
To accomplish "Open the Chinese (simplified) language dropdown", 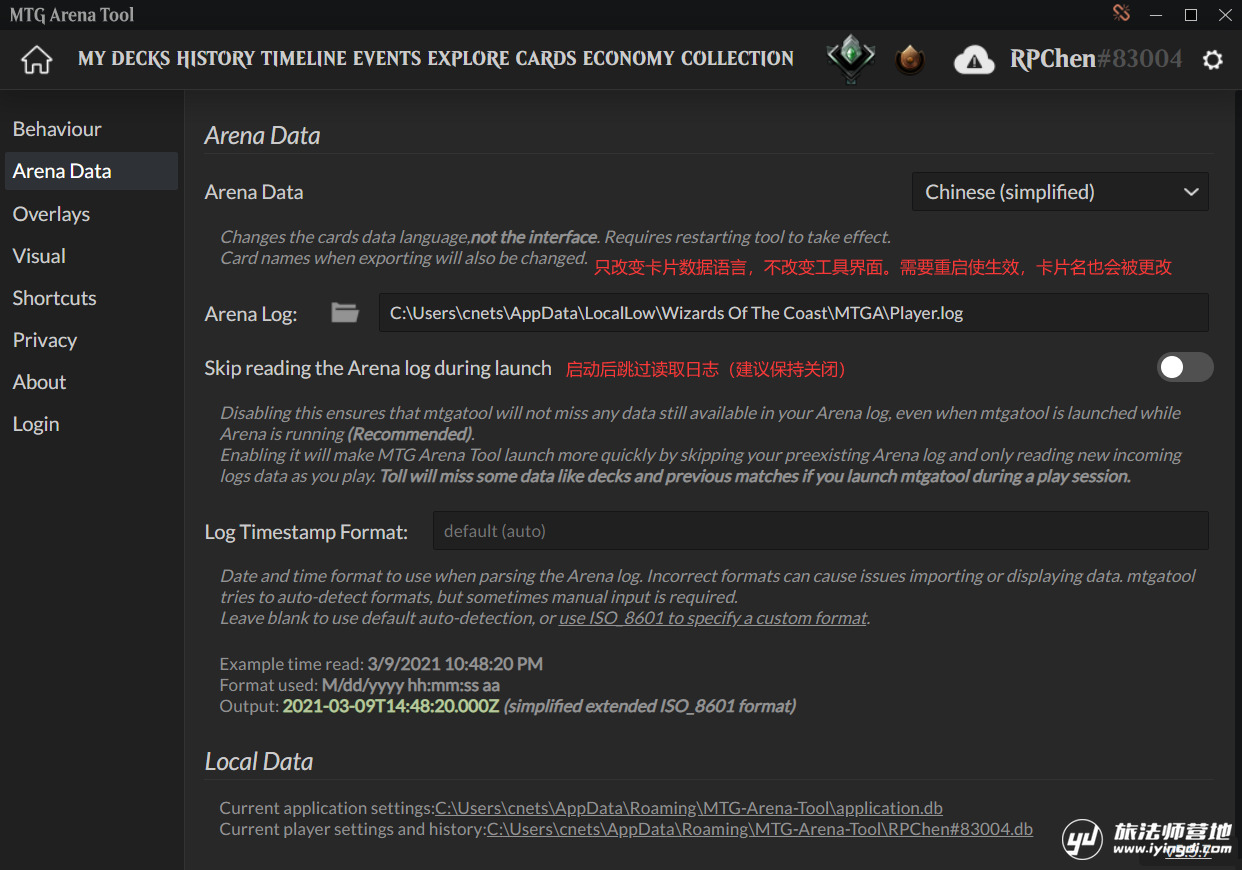I will pyautogui.click(x=1060, y=192).
